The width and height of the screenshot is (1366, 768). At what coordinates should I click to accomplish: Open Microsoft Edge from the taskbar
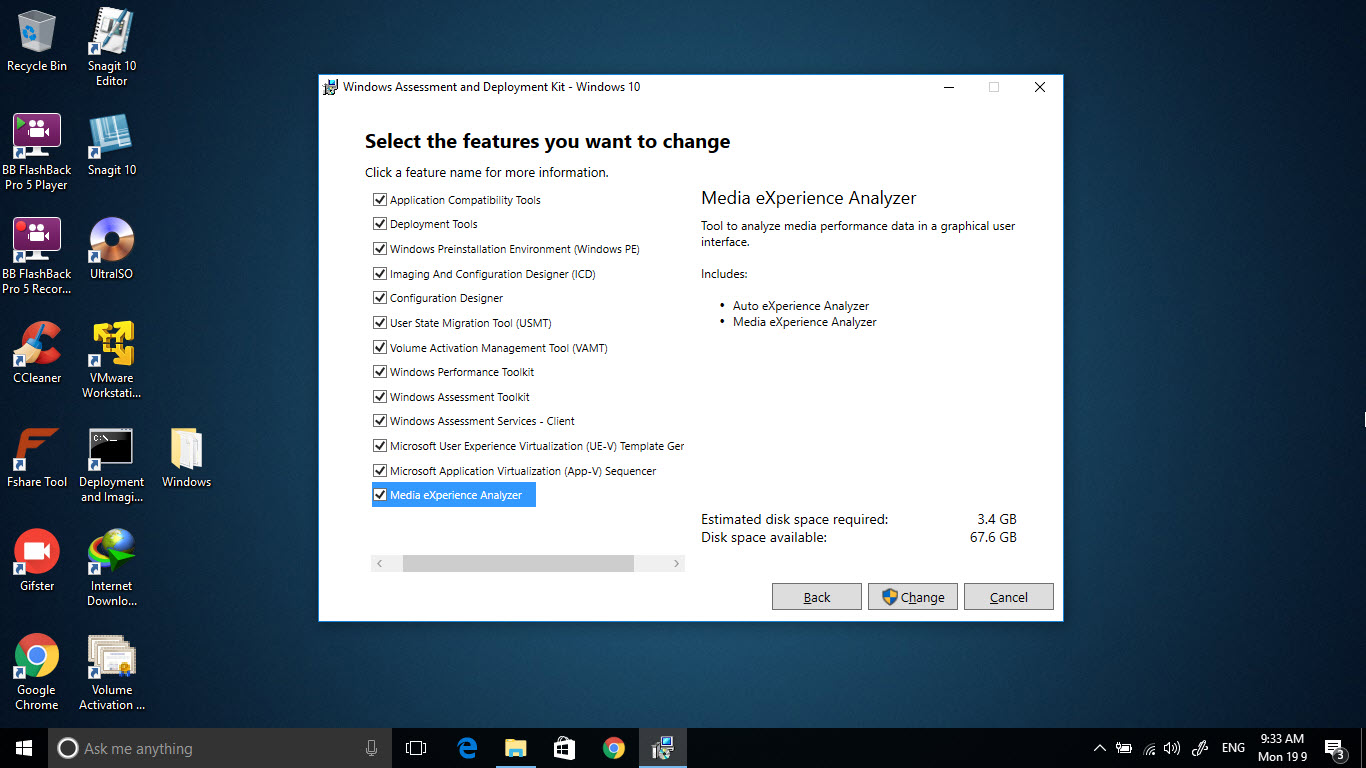466,747
